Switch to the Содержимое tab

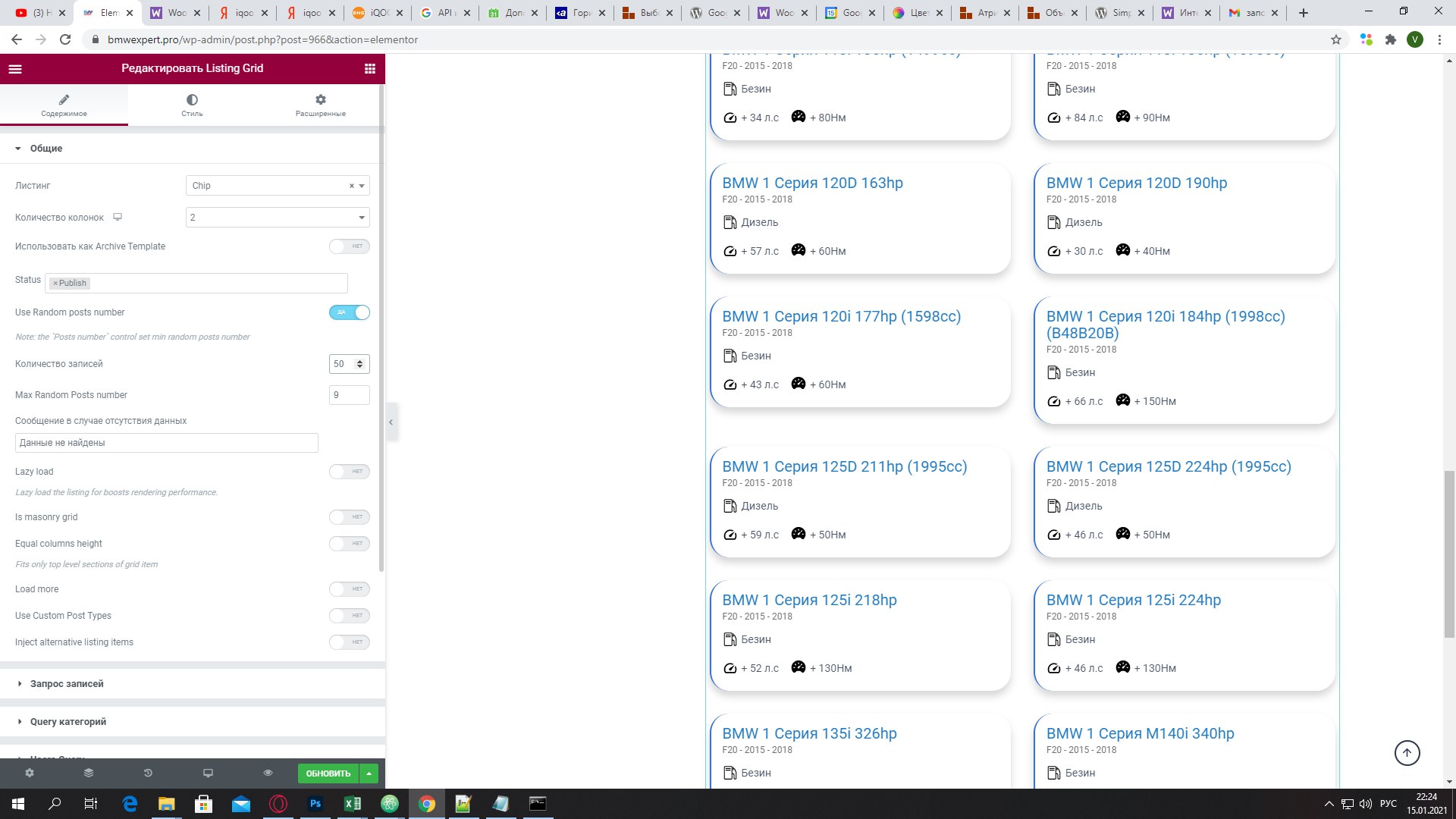click(x=64, y=105)
